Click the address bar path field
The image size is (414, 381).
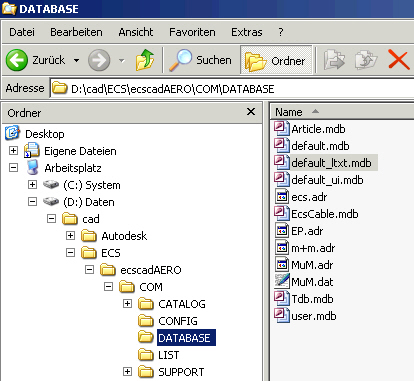[x=232, y=89]
